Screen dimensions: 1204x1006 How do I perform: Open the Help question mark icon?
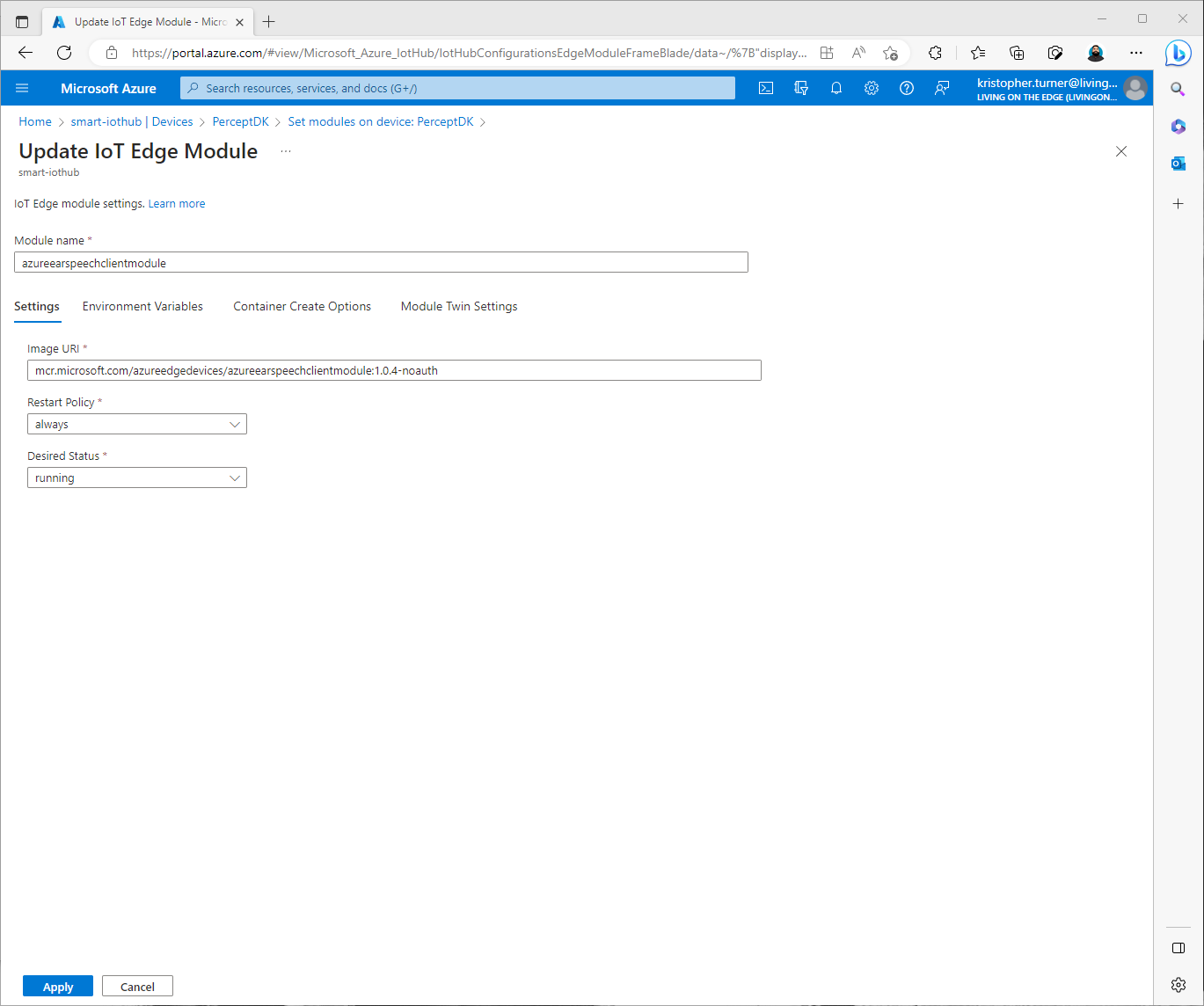(x=907, y=88)
